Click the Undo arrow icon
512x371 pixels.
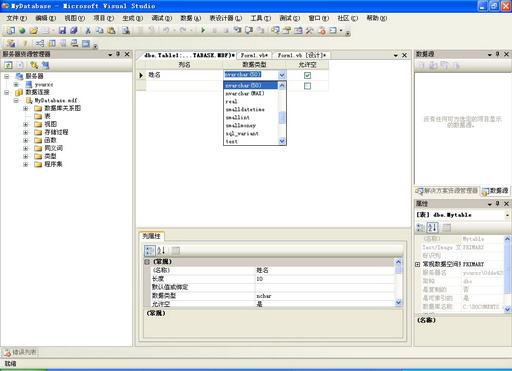[166, 31]
